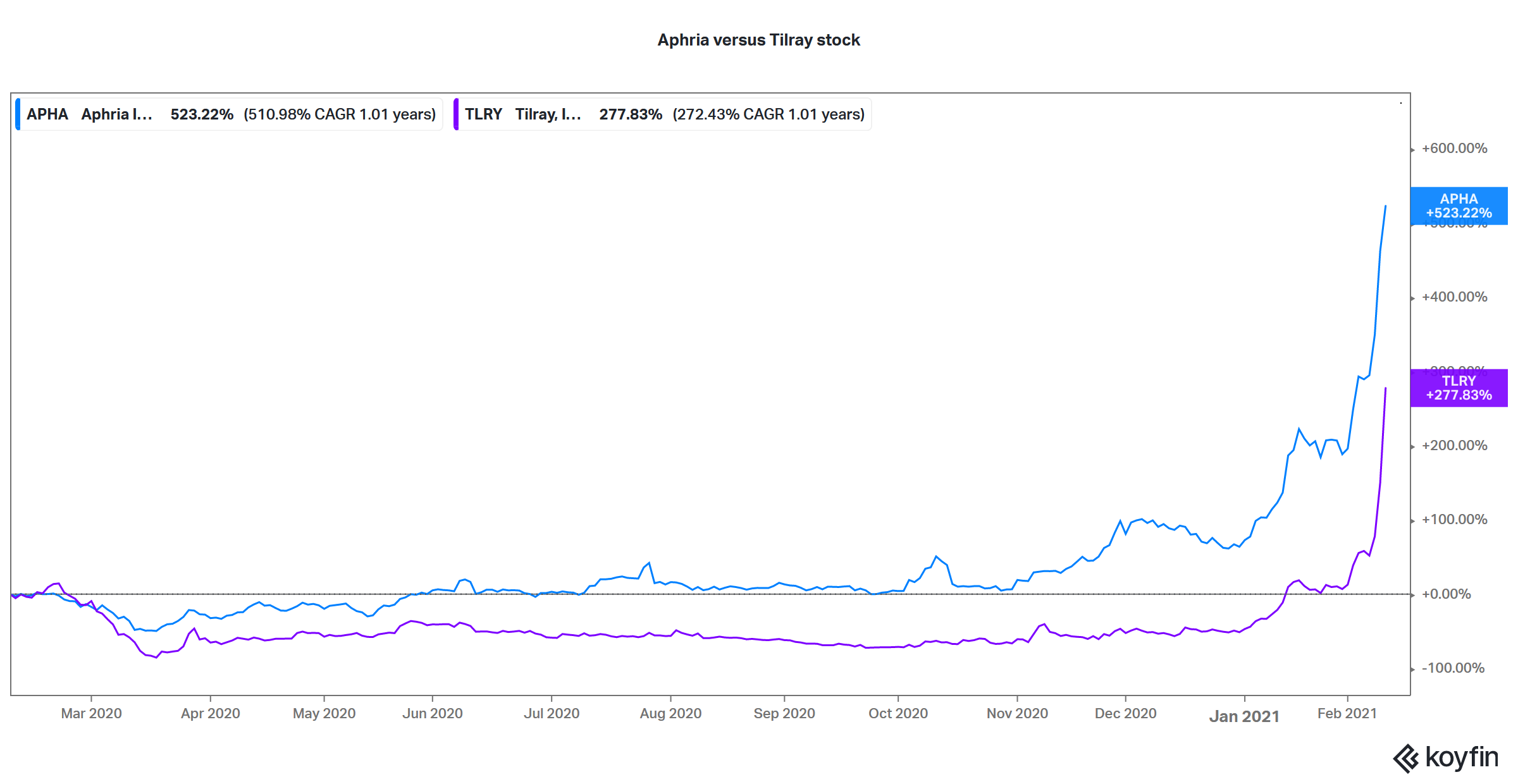
Task: Click the Sep 2020 date label
Action: [784, 713]
